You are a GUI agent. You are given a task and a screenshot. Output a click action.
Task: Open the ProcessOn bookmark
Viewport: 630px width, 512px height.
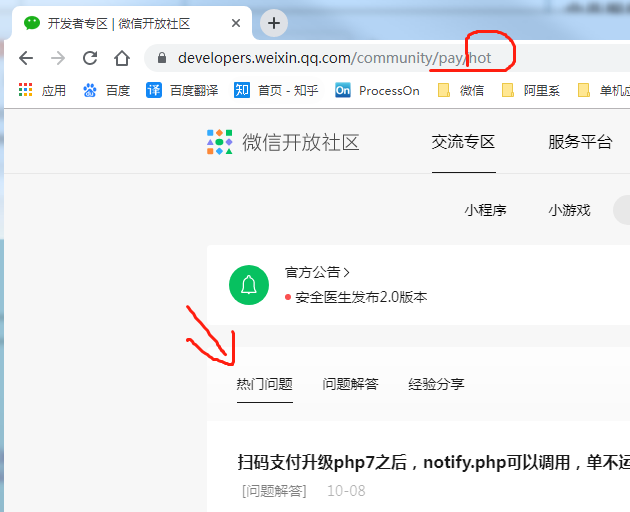tap(377, 90)
